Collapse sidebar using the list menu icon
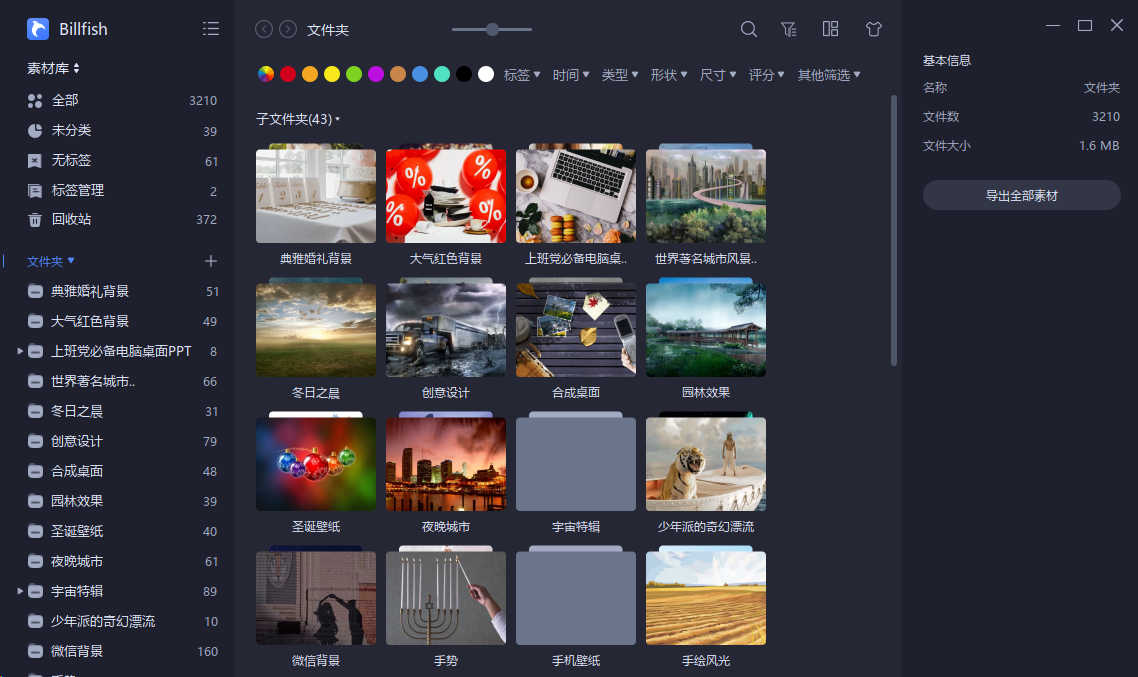The width and height of the screenshot is (1138, 677). tap(210, 28)
